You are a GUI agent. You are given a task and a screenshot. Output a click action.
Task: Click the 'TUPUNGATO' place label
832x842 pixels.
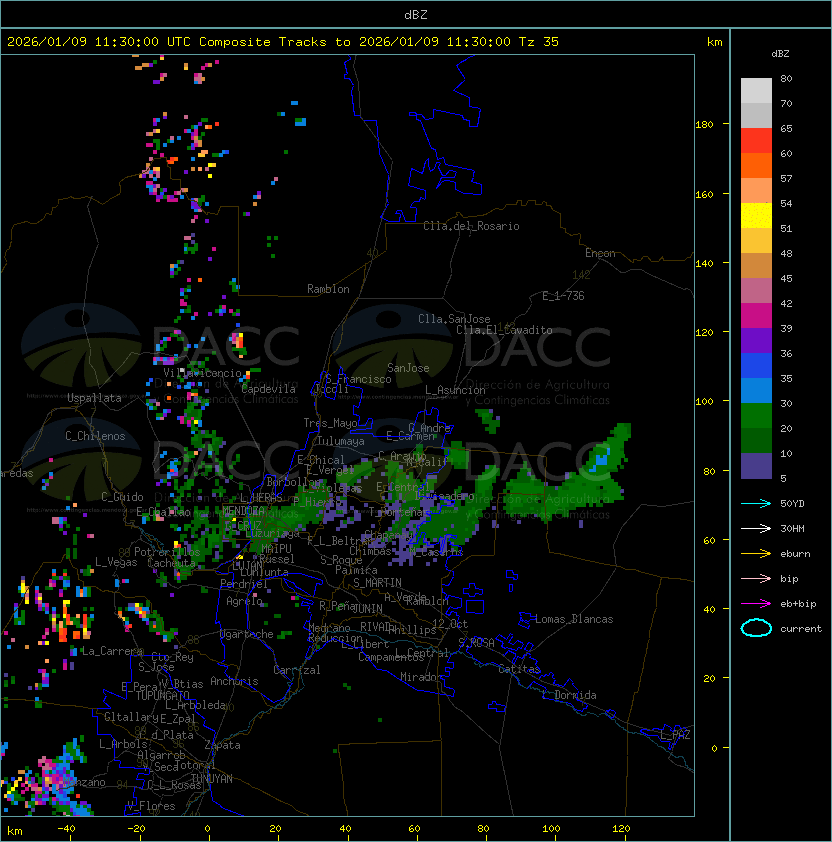[x=163, y=695]
